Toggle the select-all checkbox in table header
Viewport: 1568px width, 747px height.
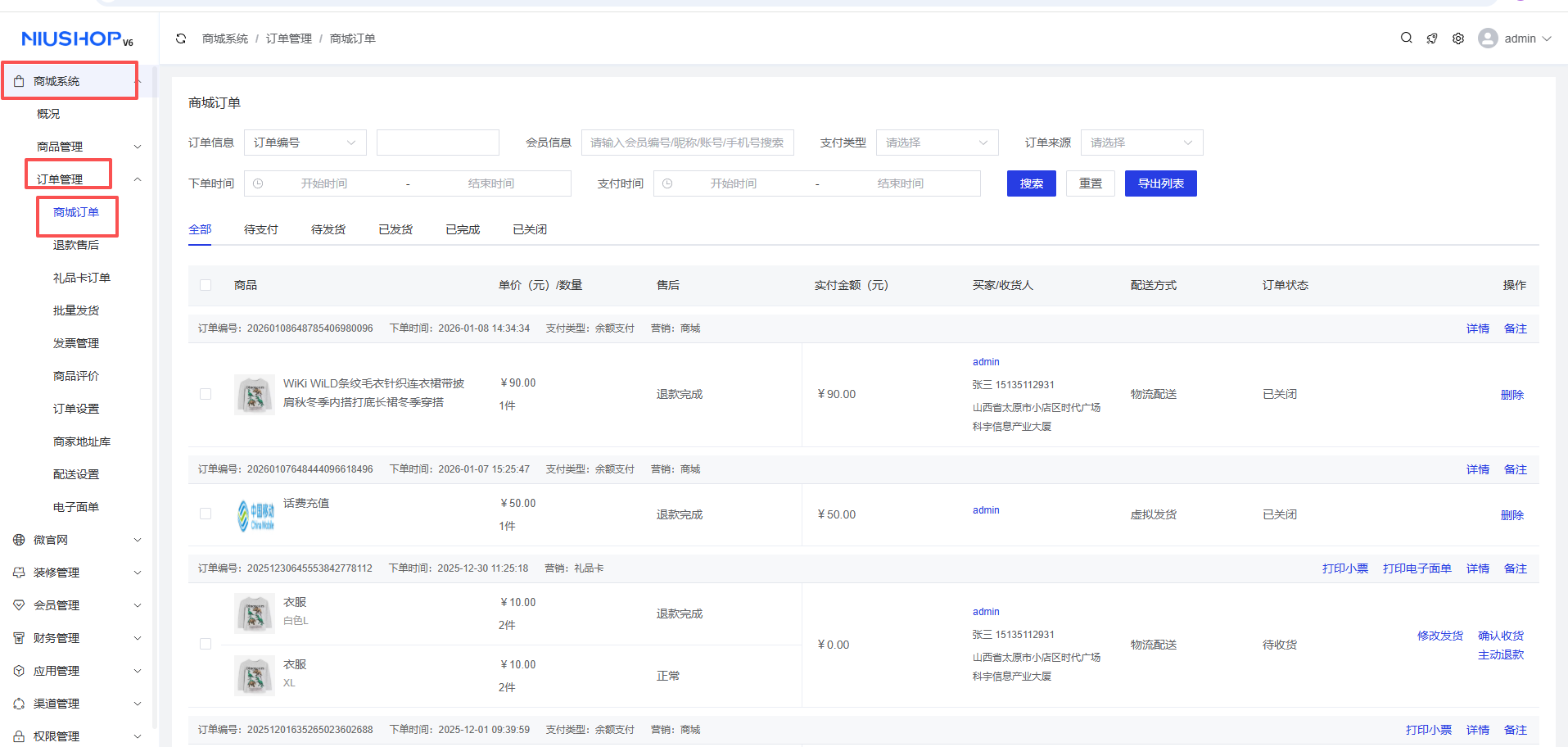pos(206,285)
